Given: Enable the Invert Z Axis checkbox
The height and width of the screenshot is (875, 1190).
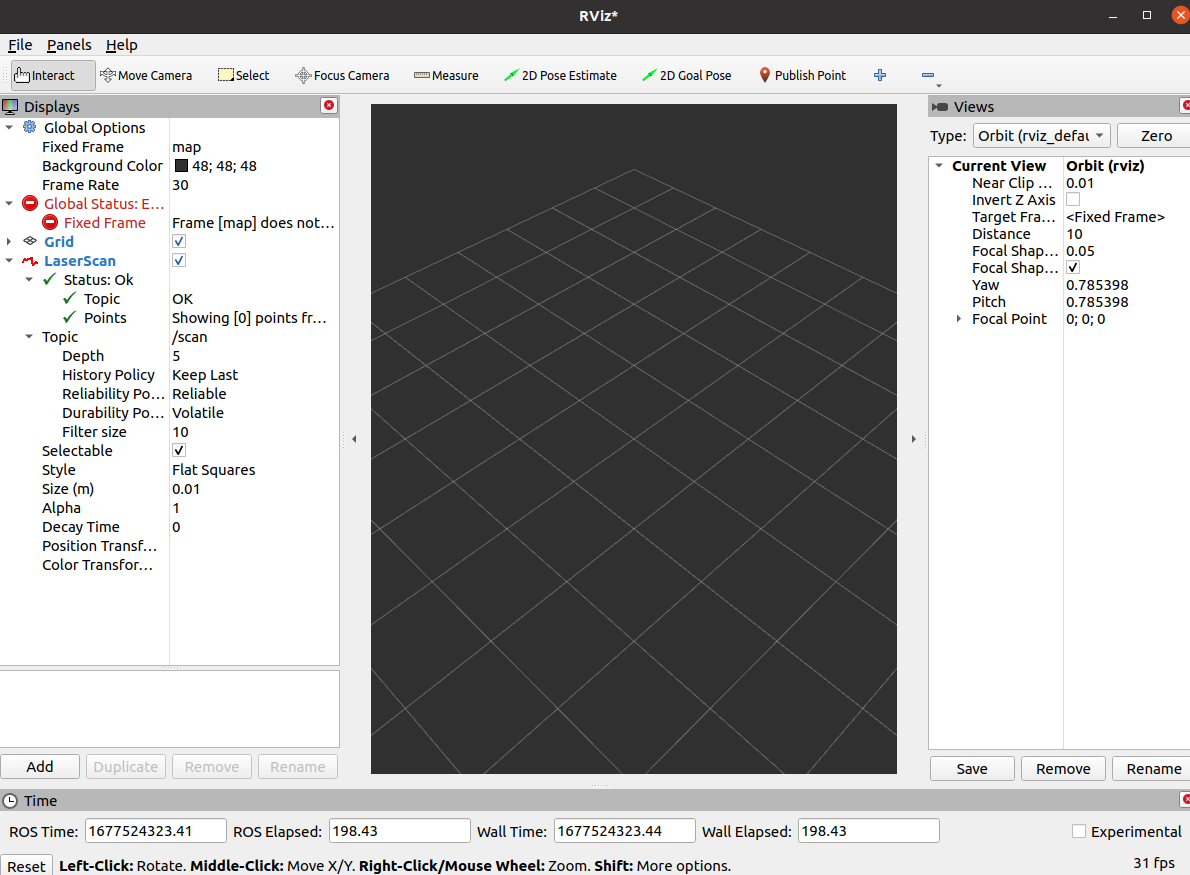Looking at the screenshot, I should coord(1073,200).
